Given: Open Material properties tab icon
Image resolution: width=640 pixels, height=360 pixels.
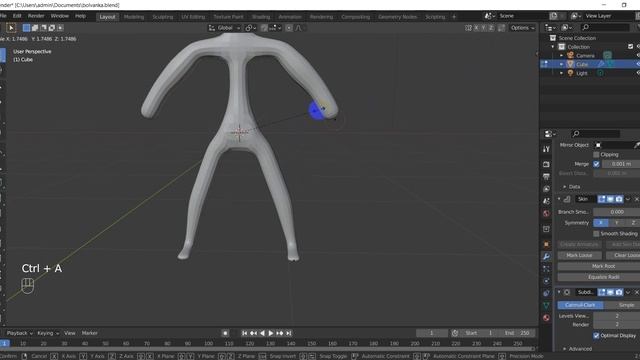Looking at the screenshot, I should point(546,318).
